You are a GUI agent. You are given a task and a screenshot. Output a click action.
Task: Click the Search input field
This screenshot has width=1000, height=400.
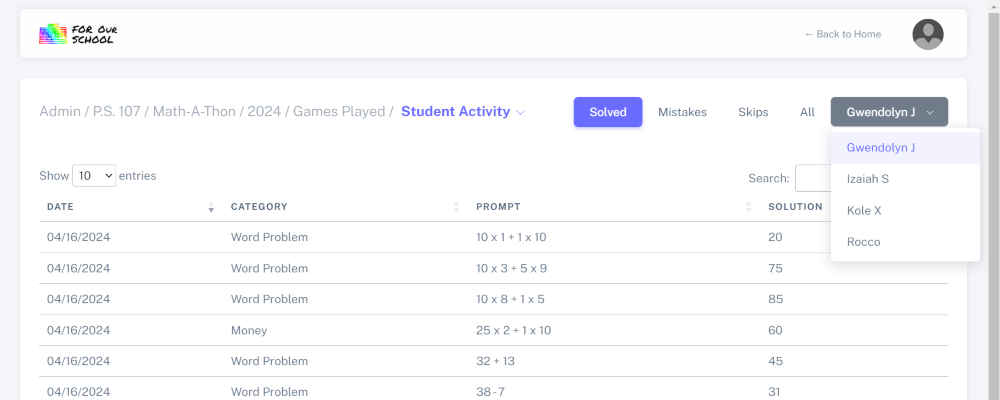tap(812, 178)
